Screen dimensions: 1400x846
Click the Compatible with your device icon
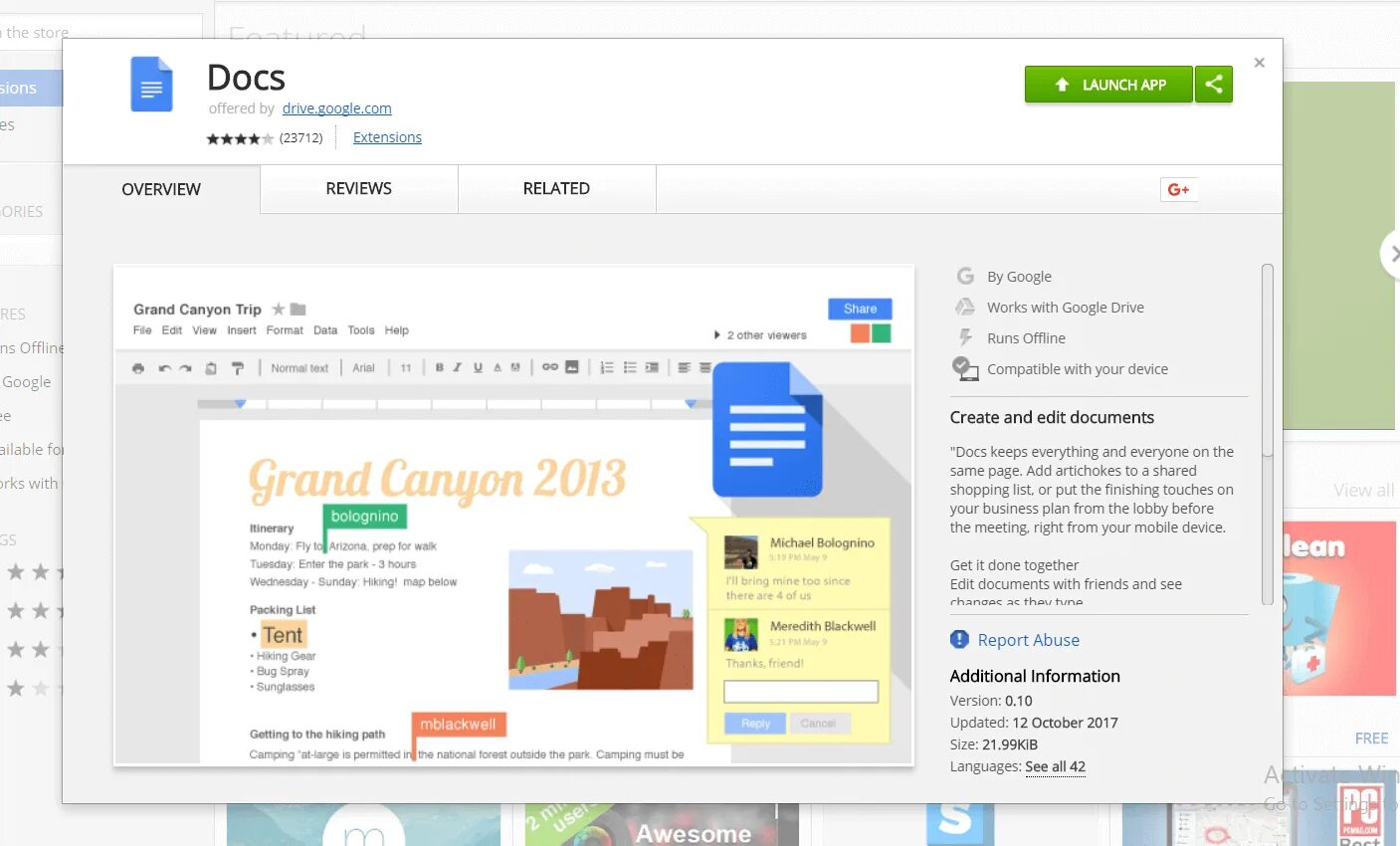pos(965,368)
